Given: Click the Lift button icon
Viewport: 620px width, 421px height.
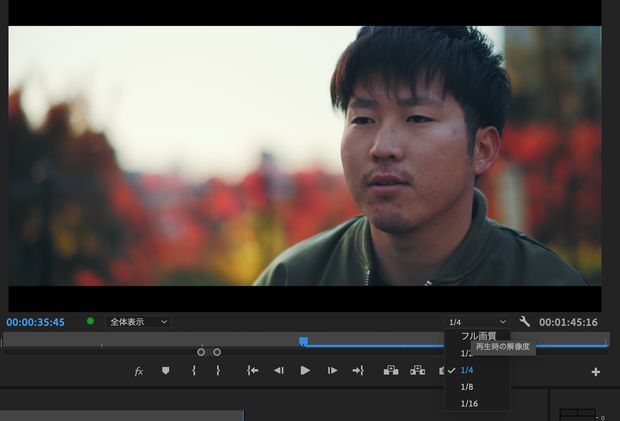Looking at the screenshot, I should (x=392, y=371).
